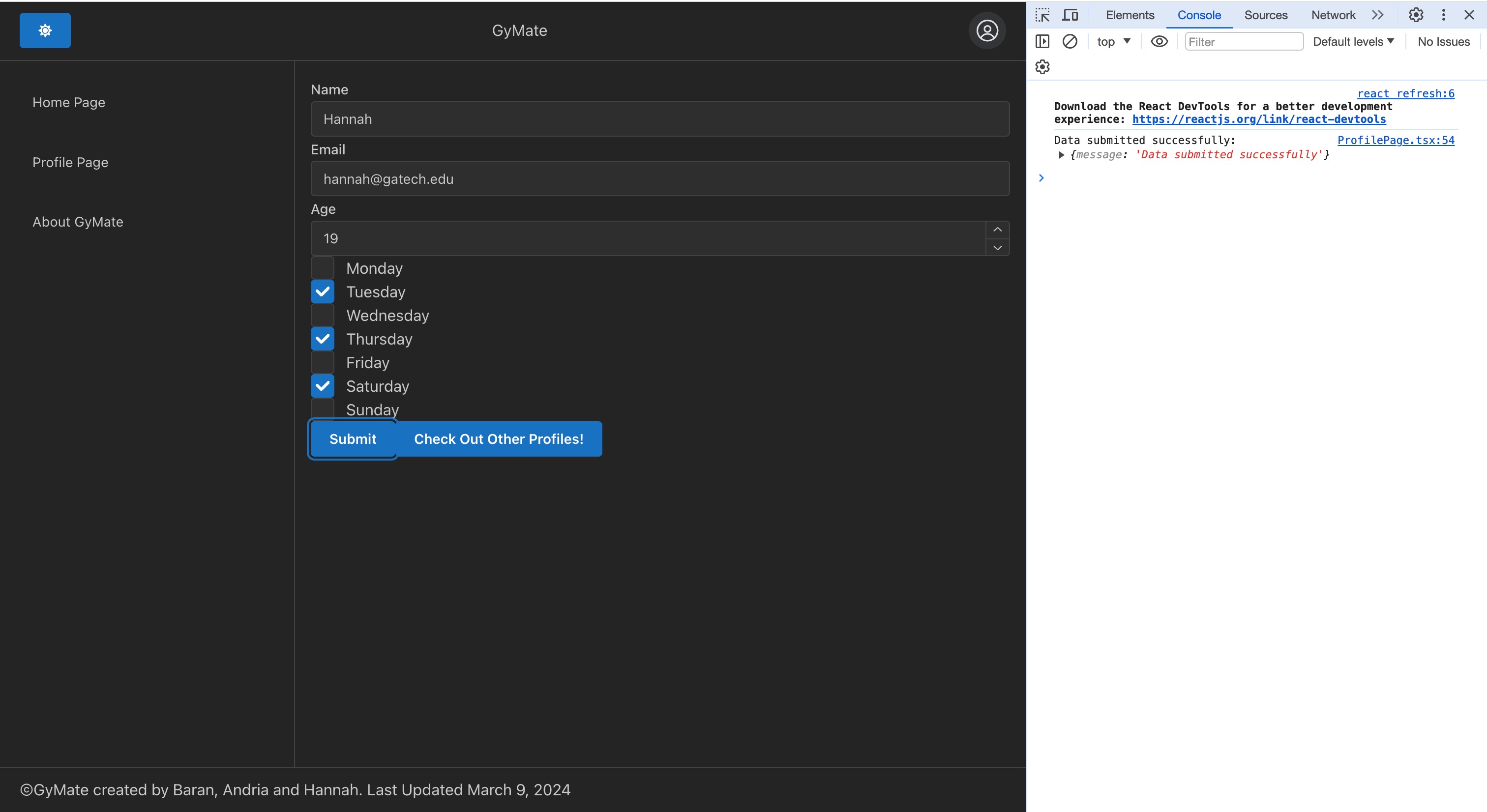Clear the console with the ban icon
1487x812 pixels.
coord(1070,42)
